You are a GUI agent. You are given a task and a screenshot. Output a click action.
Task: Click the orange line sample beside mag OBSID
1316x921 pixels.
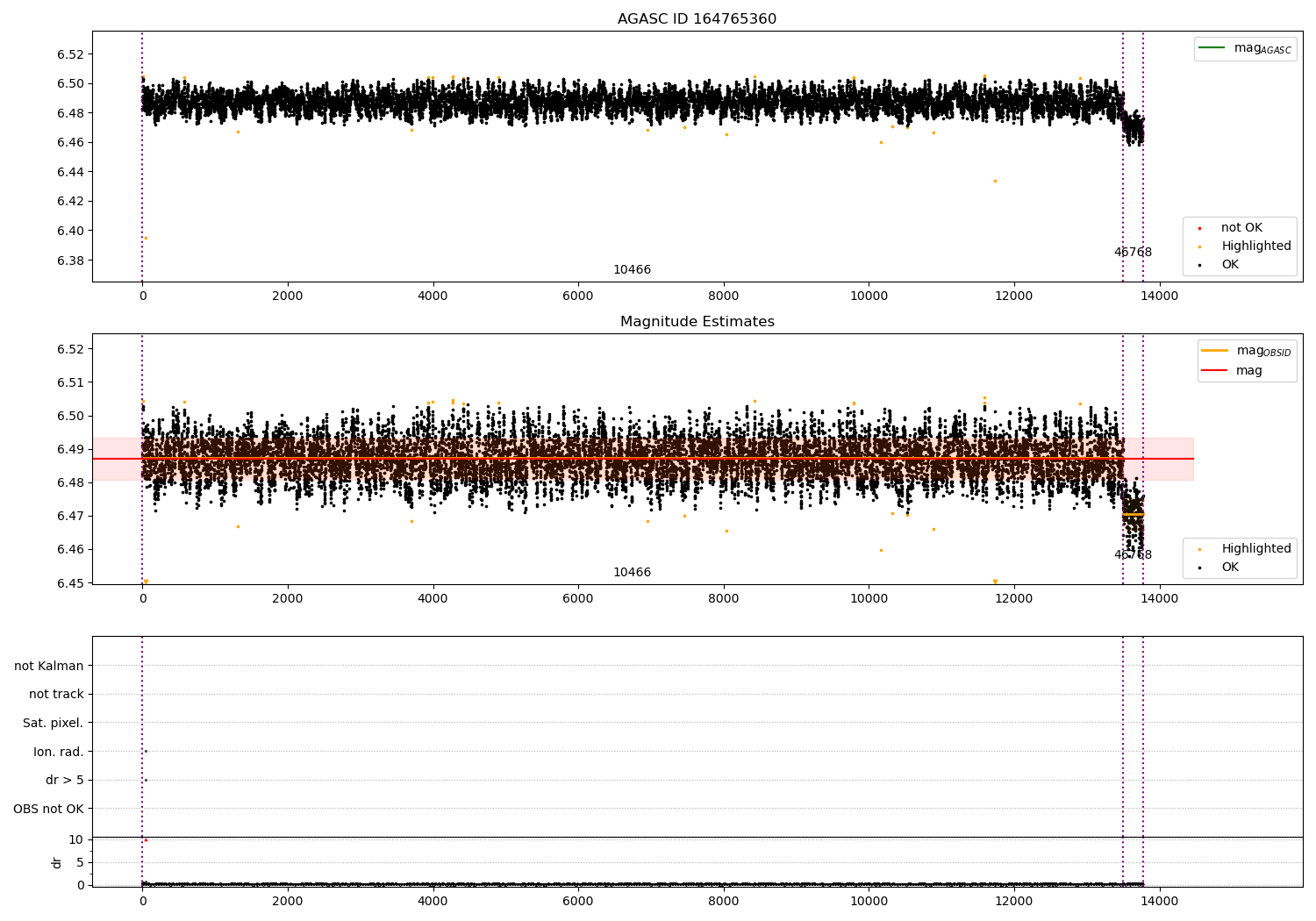[1215, 351]
